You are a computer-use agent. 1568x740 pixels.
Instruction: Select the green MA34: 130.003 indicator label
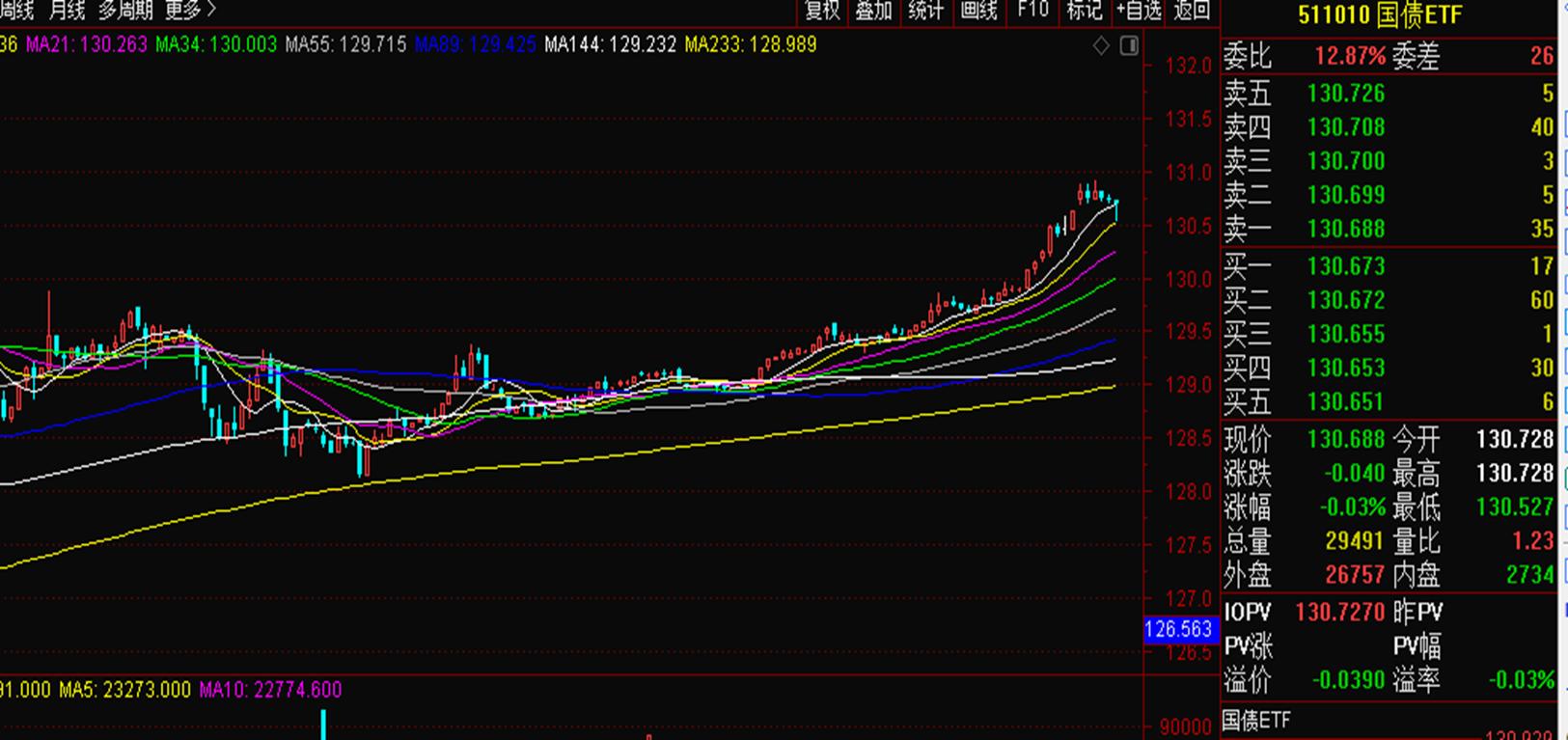pos(216,44)
